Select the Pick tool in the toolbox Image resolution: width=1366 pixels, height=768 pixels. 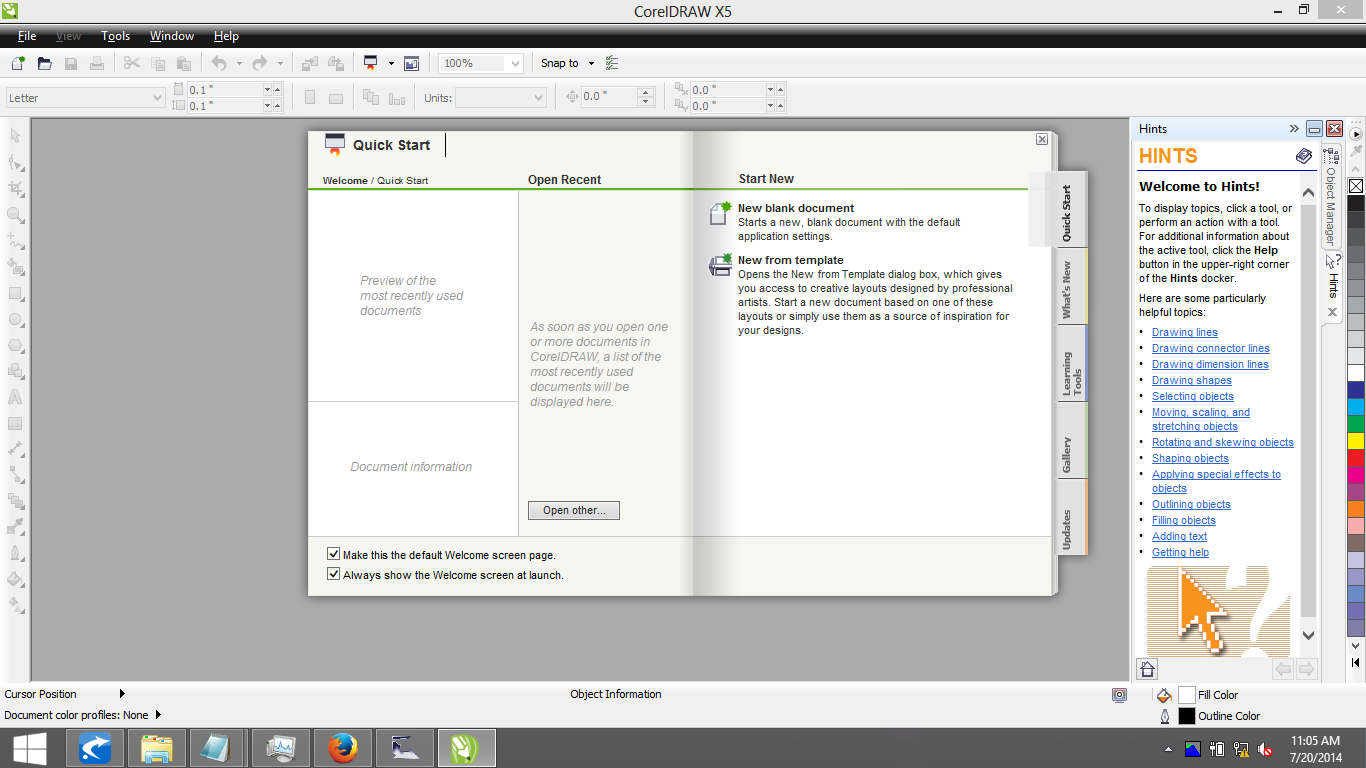[x=15, y=133]
